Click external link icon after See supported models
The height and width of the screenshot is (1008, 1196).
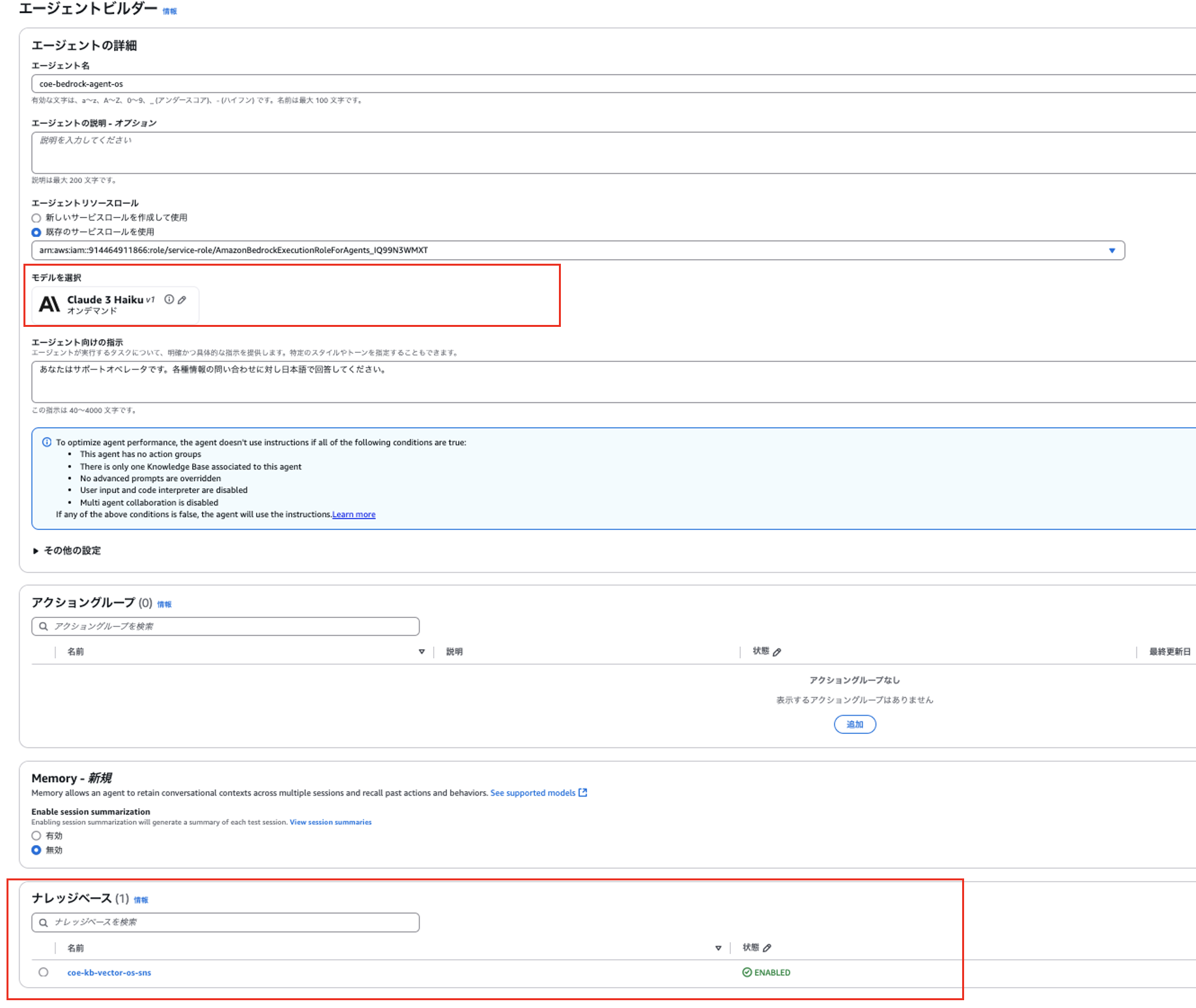coord(583,792)
